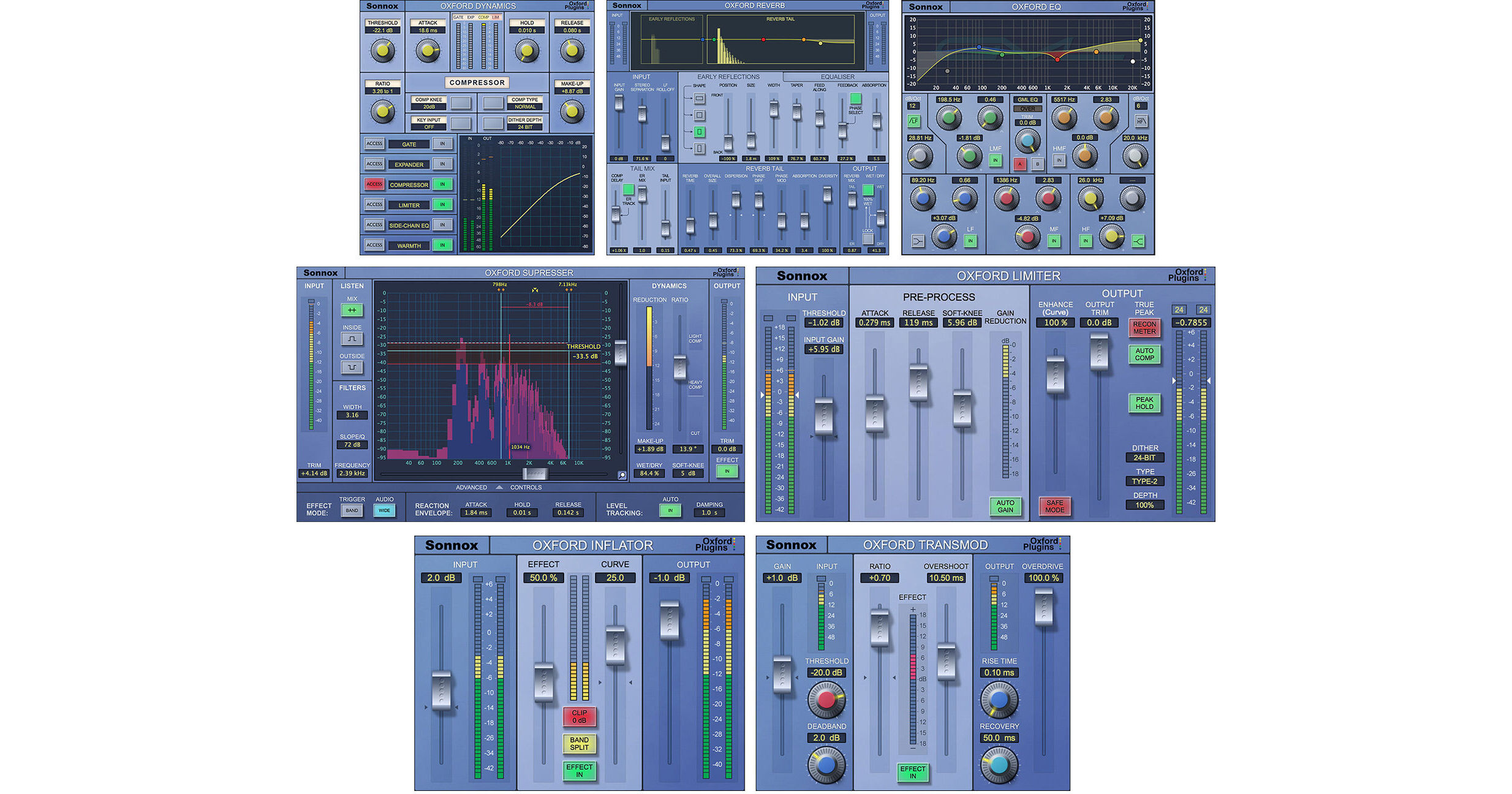Click the cyan Trim knob in Oxford EQ
This screenshot has width=1512, height=794.
pyautogui.click(x=1027, y=140)
